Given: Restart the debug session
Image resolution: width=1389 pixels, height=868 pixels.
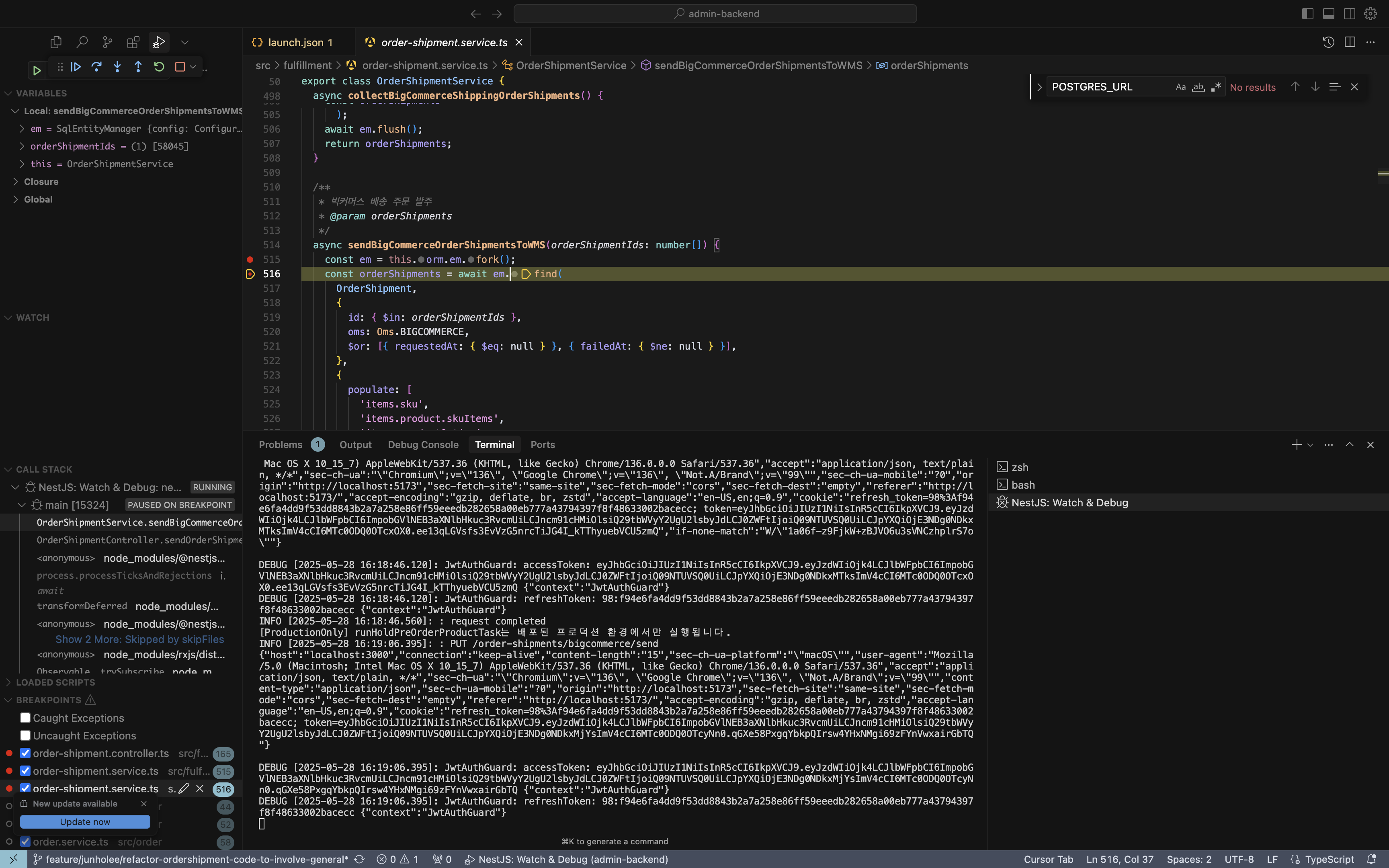Looking at the screenshot, I should tap(159, 67).
